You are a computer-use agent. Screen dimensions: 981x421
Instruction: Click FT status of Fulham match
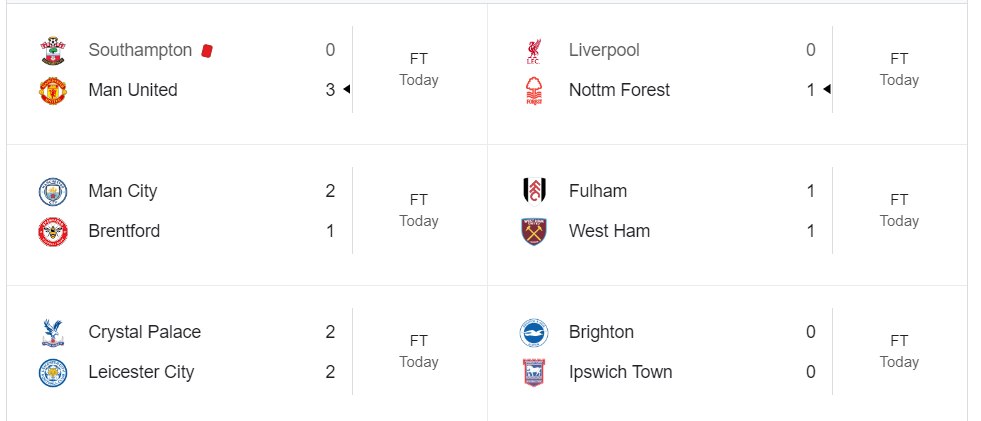(x=899, y=200)
